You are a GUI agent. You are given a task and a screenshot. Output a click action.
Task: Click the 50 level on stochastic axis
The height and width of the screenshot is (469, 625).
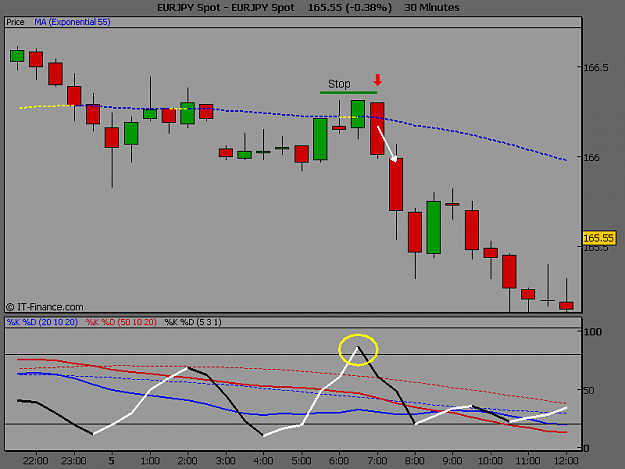[589, 391]
